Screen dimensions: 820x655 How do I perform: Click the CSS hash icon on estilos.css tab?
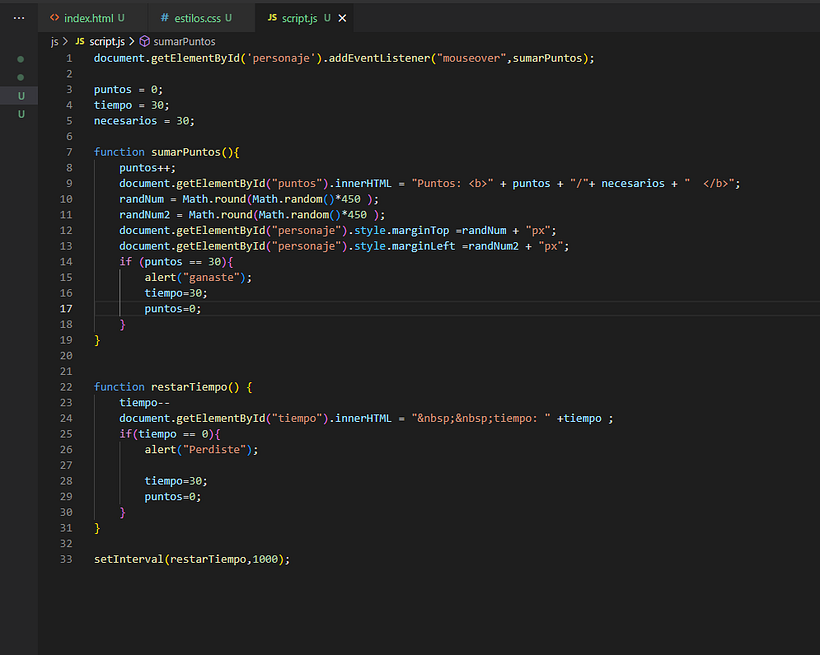165,18
